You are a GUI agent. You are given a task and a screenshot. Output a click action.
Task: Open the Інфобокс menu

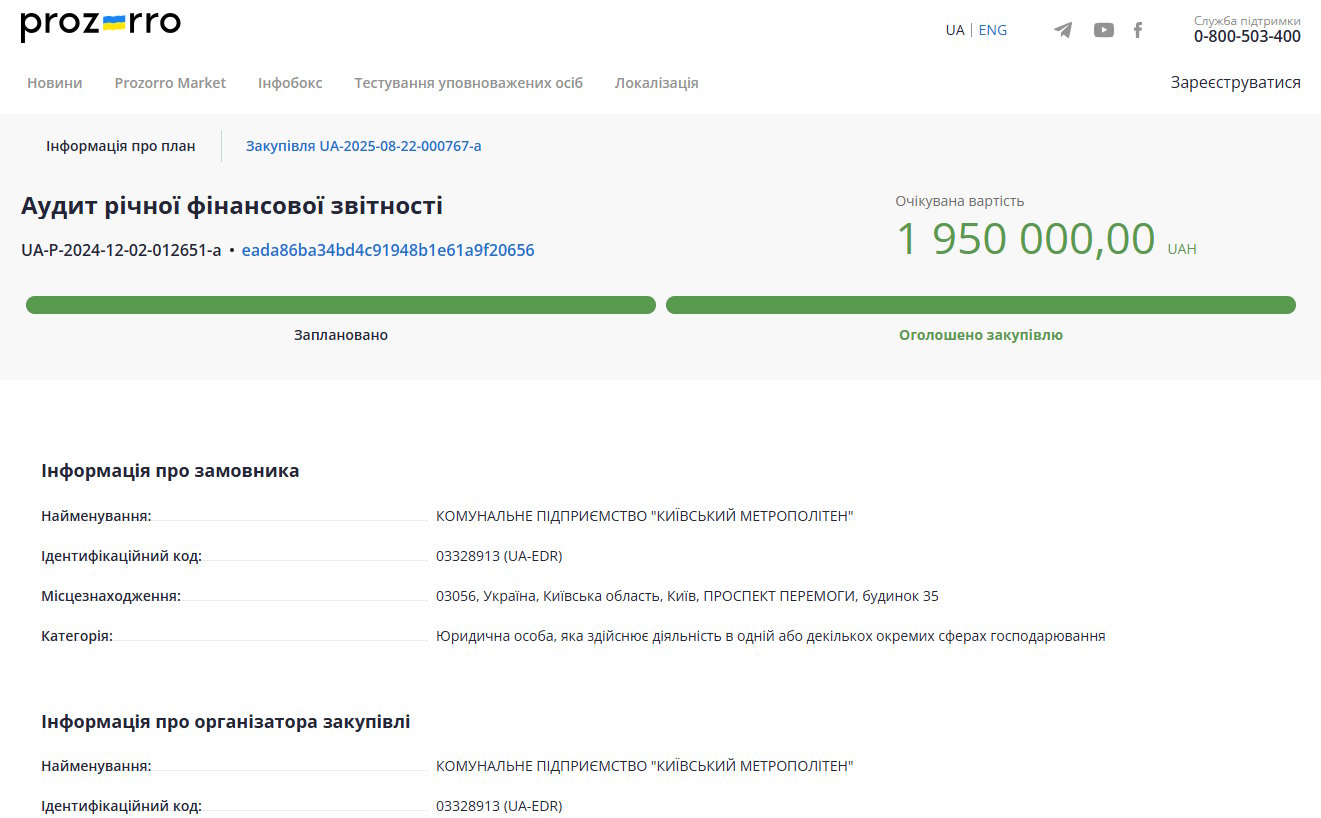click(290, 83)
